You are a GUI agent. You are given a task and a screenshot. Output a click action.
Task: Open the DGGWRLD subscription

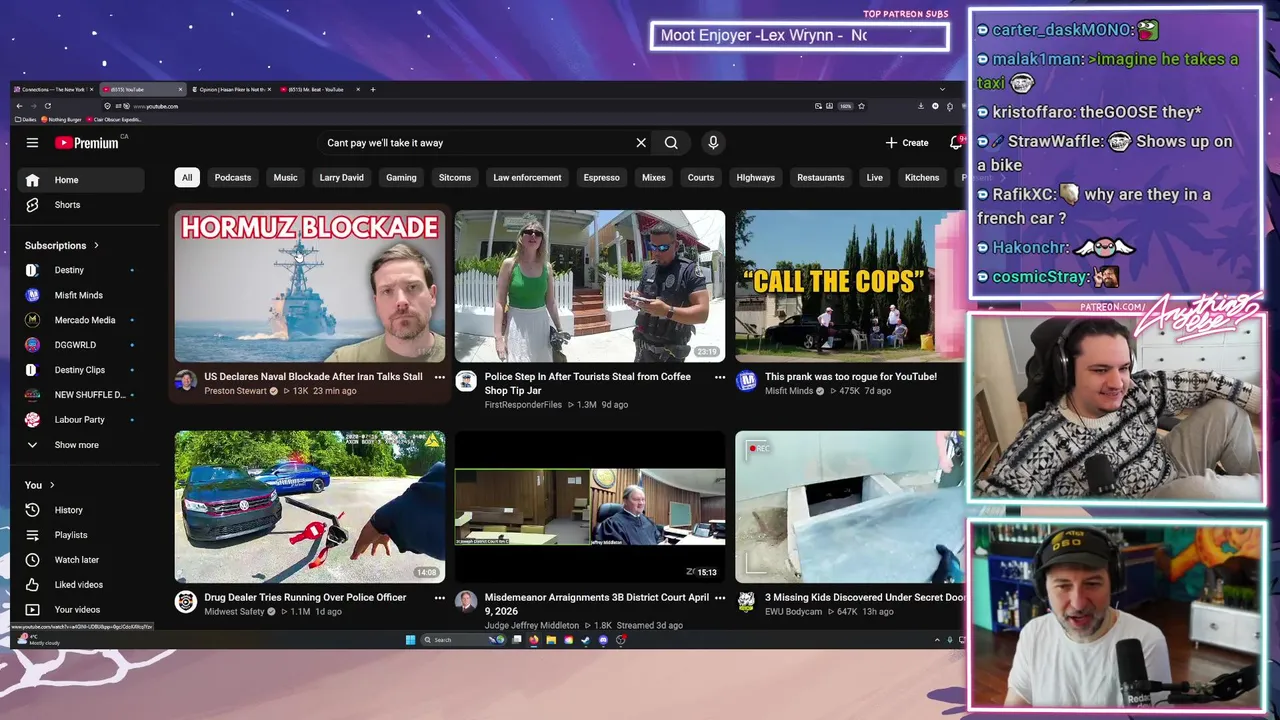click(80, 345)
